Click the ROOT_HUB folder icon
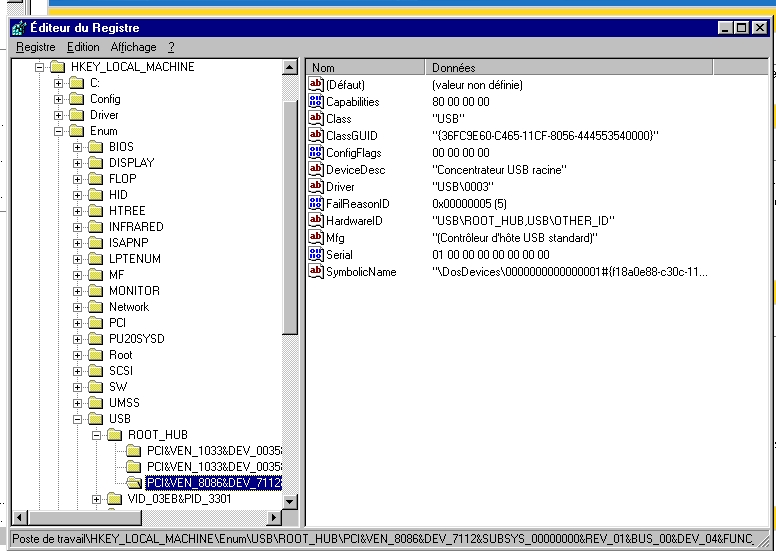The height and width of the screenshot is (551, 776). pos(114,435)
